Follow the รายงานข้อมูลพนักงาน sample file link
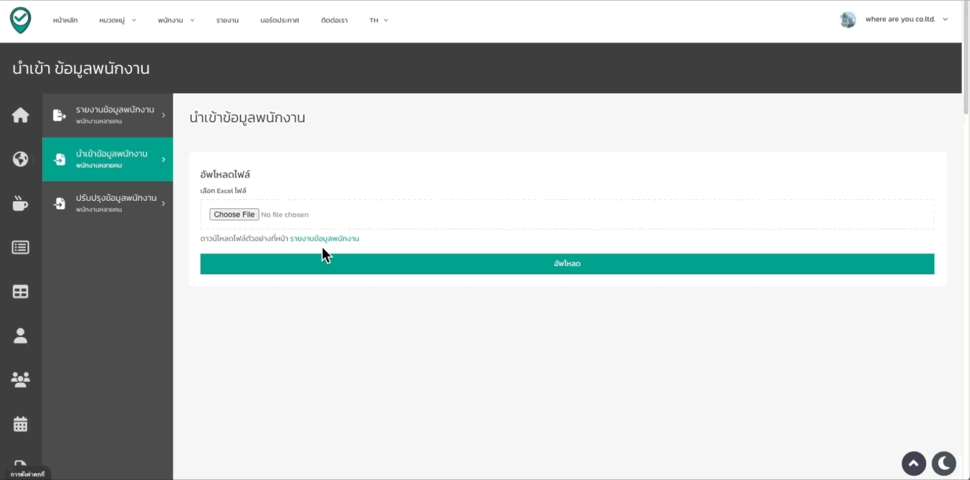 click(x=324, y=239)
